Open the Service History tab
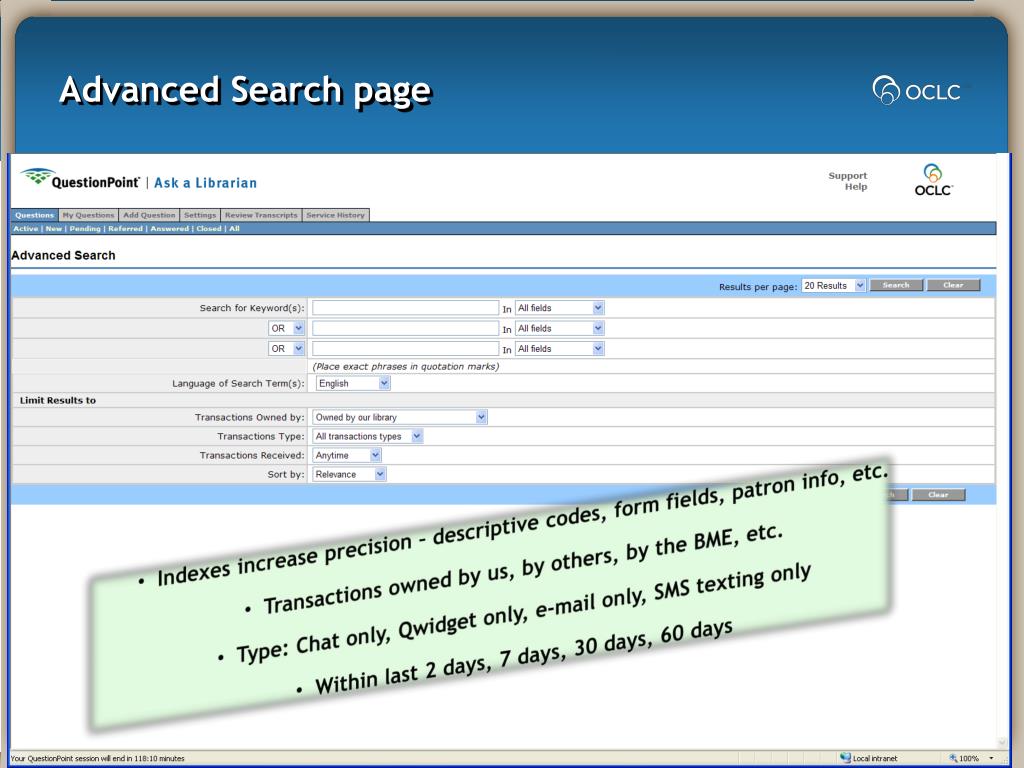 (336, 215)
